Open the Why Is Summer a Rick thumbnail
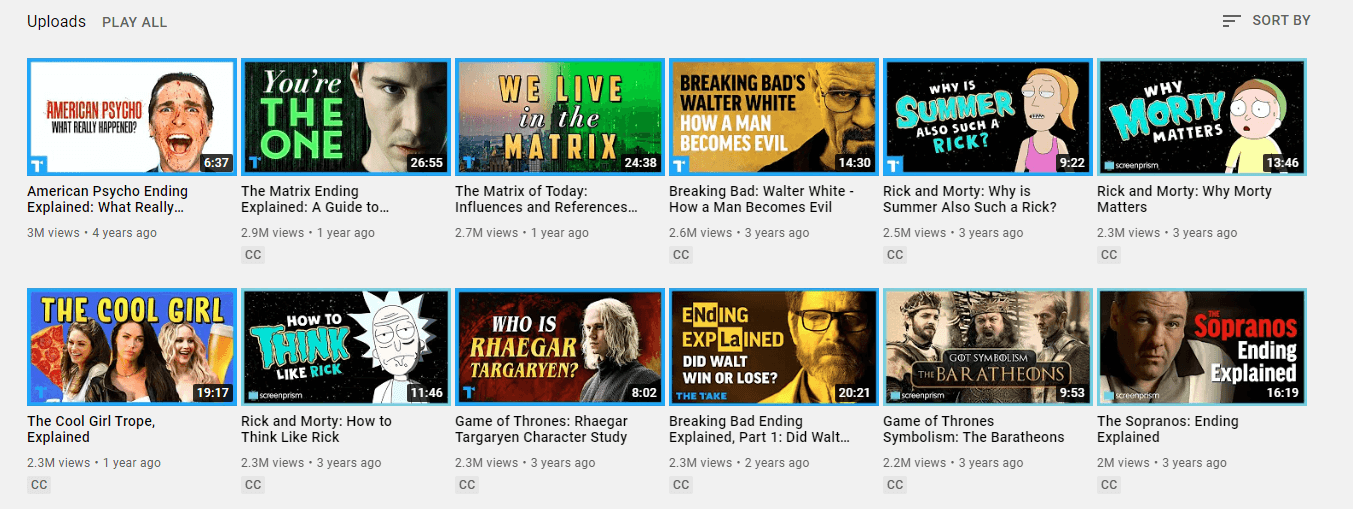This screenshot has height=509, width=1353. 988,117
